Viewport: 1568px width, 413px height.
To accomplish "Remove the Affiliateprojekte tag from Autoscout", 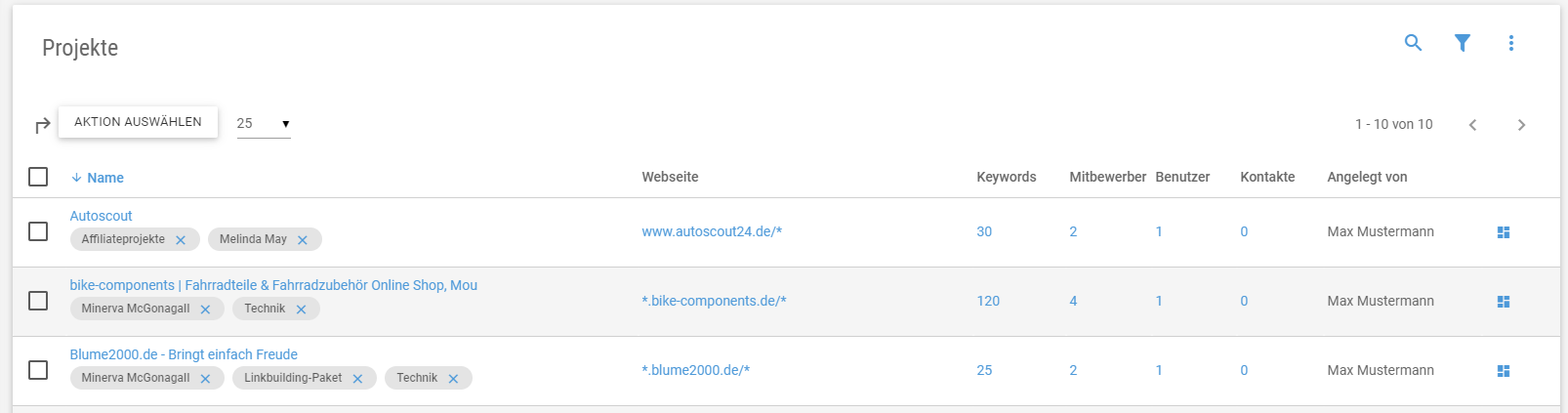I will pyautogui.click(x=181, y=240).
